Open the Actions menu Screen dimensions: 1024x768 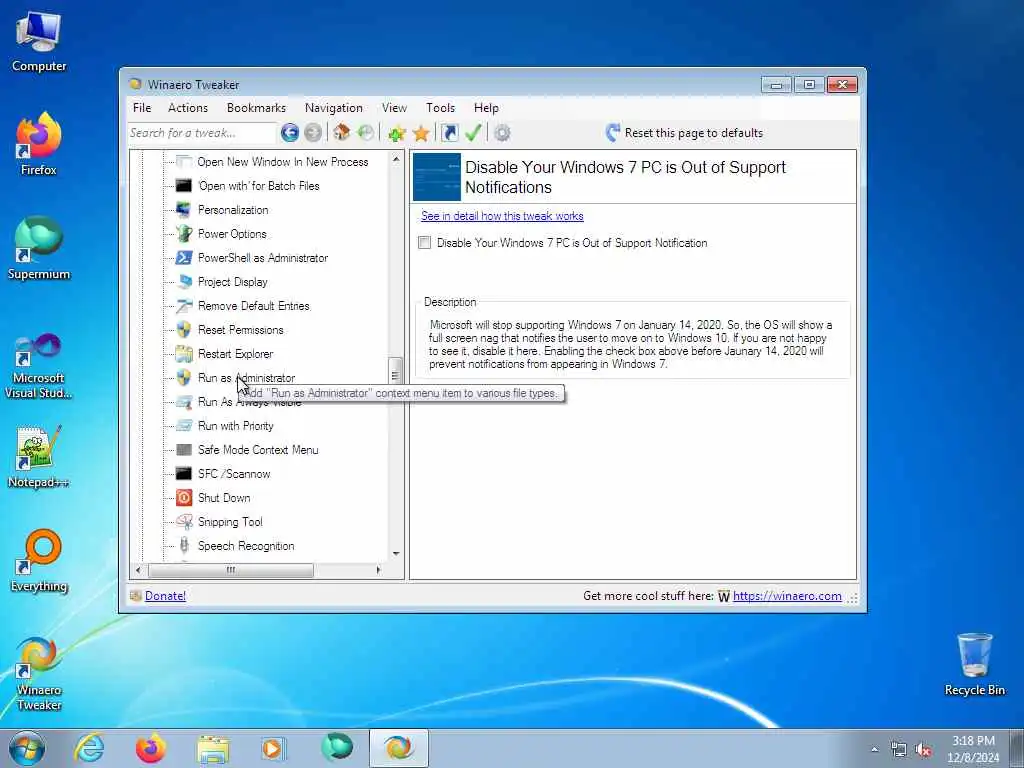(188, 108)
